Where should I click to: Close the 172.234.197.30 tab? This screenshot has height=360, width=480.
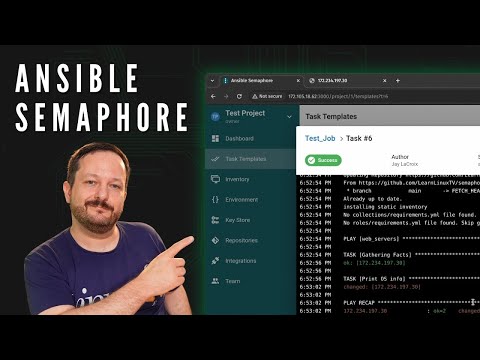coord(384,81)
